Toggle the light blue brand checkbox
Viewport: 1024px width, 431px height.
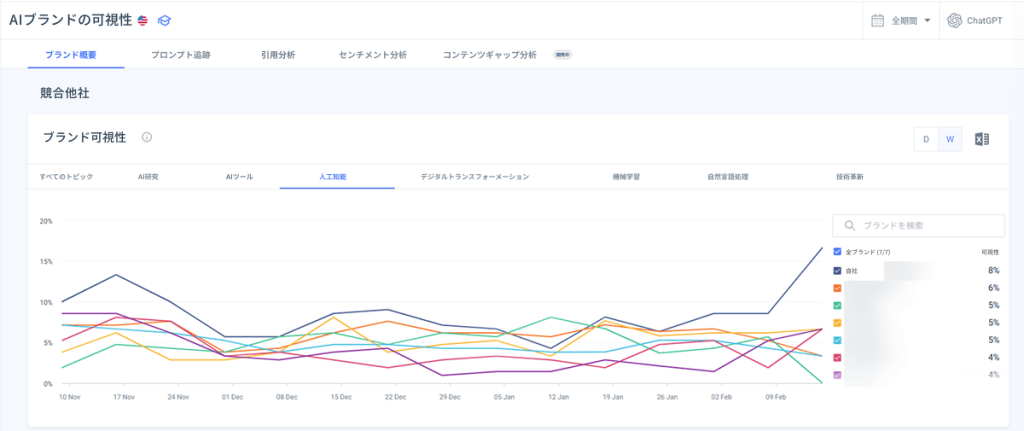pyautogui.click(x=838, y=340)
